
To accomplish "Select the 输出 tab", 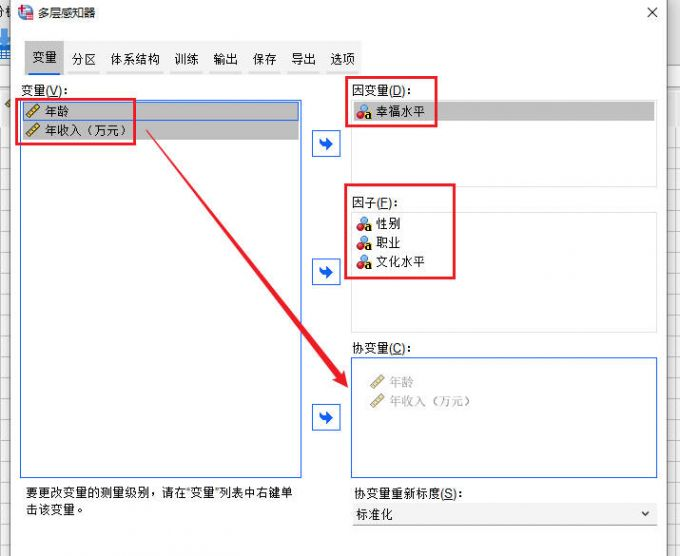I will pyautogui.click(x=225, y=59).
